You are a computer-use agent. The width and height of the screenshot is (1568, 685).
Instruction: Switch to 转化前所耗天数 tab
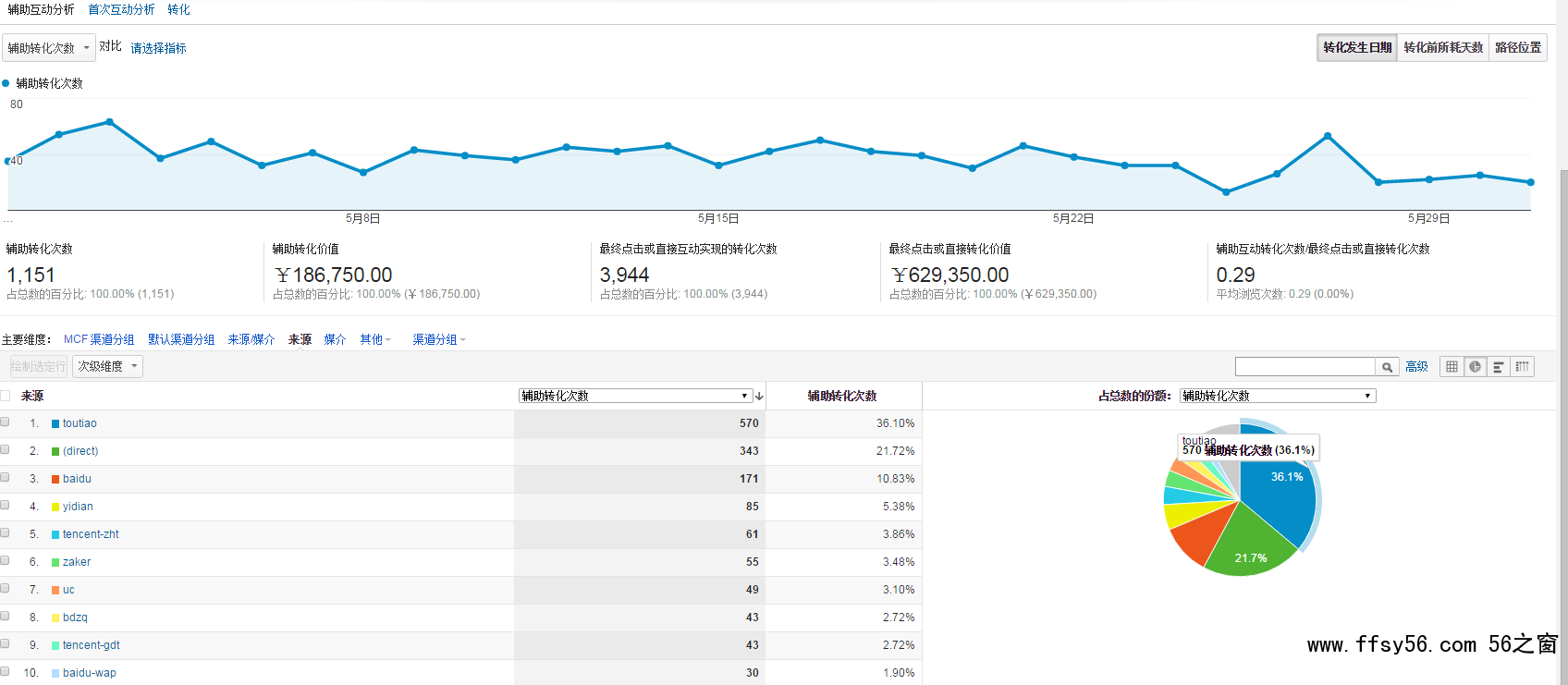1443,48
